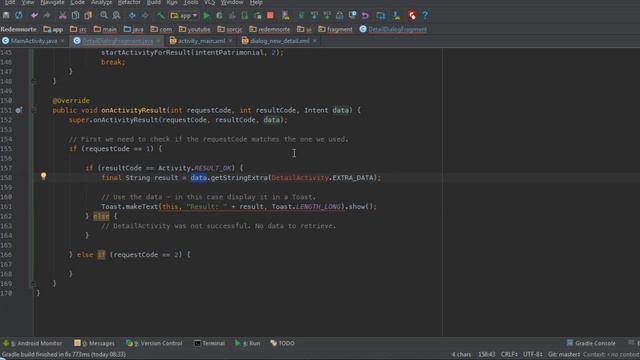This screenshot has height=360, width=640.
Task: Switch to dialog_new_detail.xml tab
Action: (279, 41)
